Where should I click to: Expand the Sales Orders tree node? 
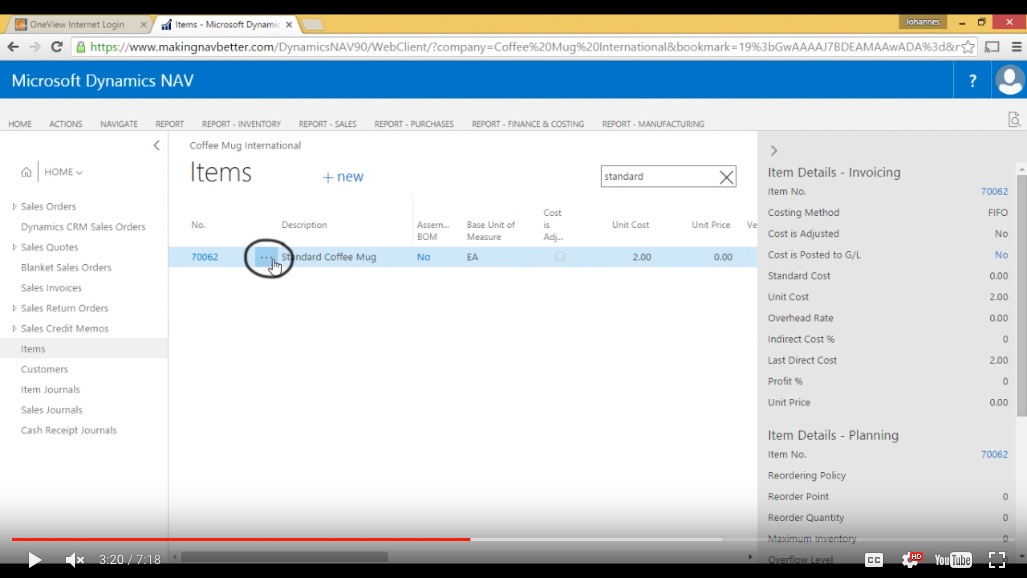click(14, 206)
